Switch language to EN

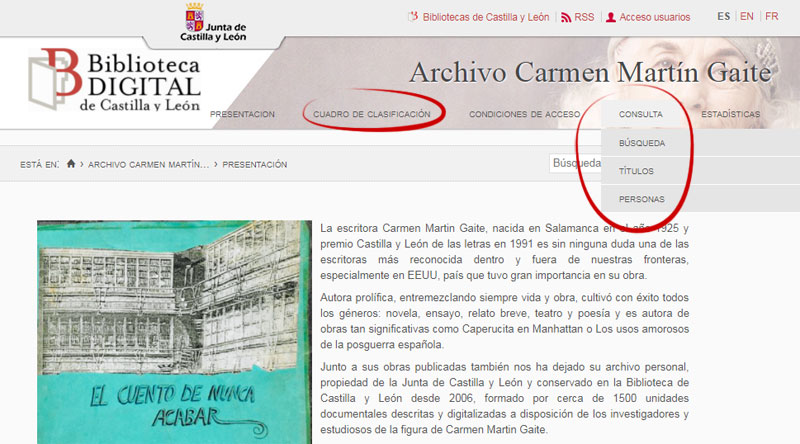click(747, 16)
